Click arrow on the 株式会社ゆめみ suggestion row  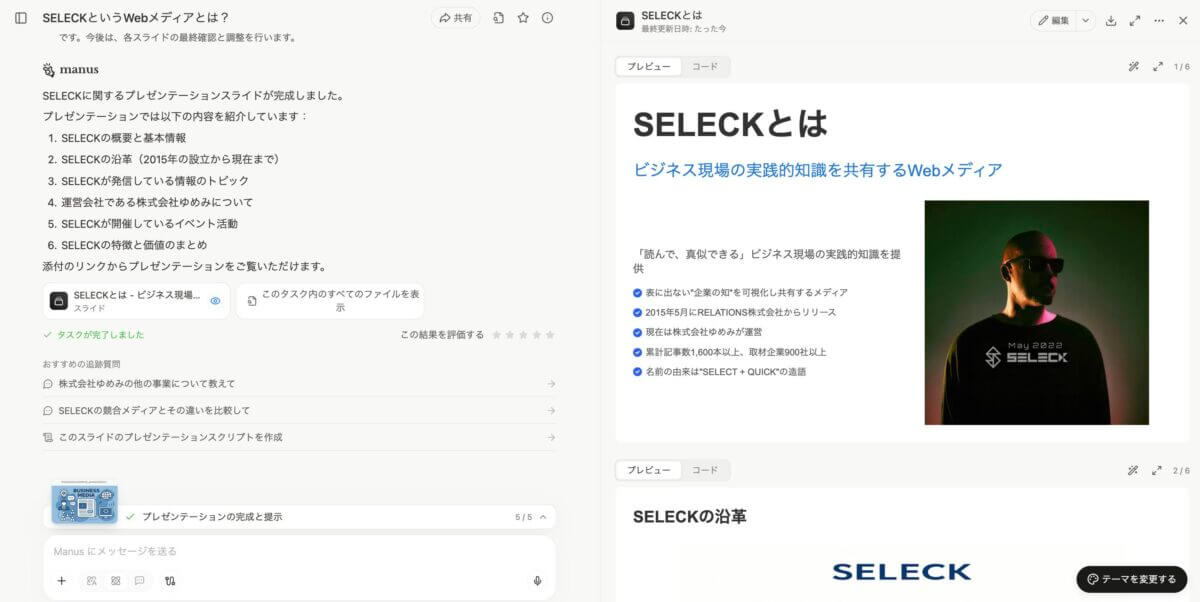click(551, 384)
